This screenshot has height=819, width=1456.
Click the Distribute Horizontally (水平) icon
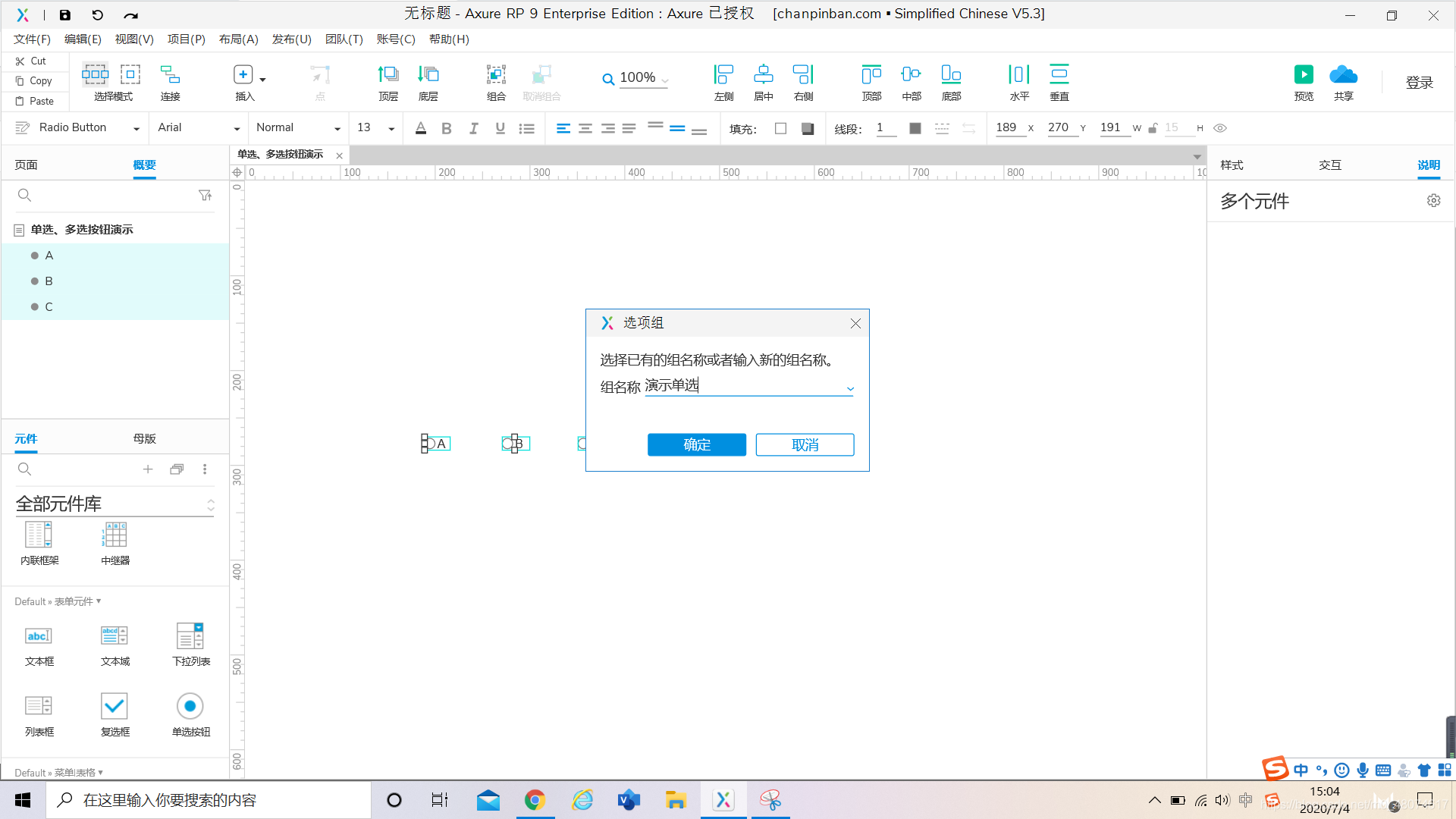(x=1019, y=75)
